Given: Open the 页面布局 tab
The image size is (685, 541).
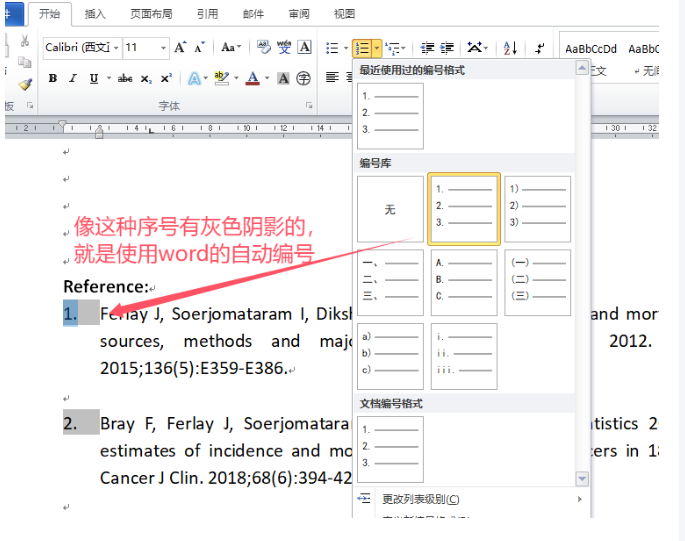Looking at the screenshot, I should tap(151, 14).
